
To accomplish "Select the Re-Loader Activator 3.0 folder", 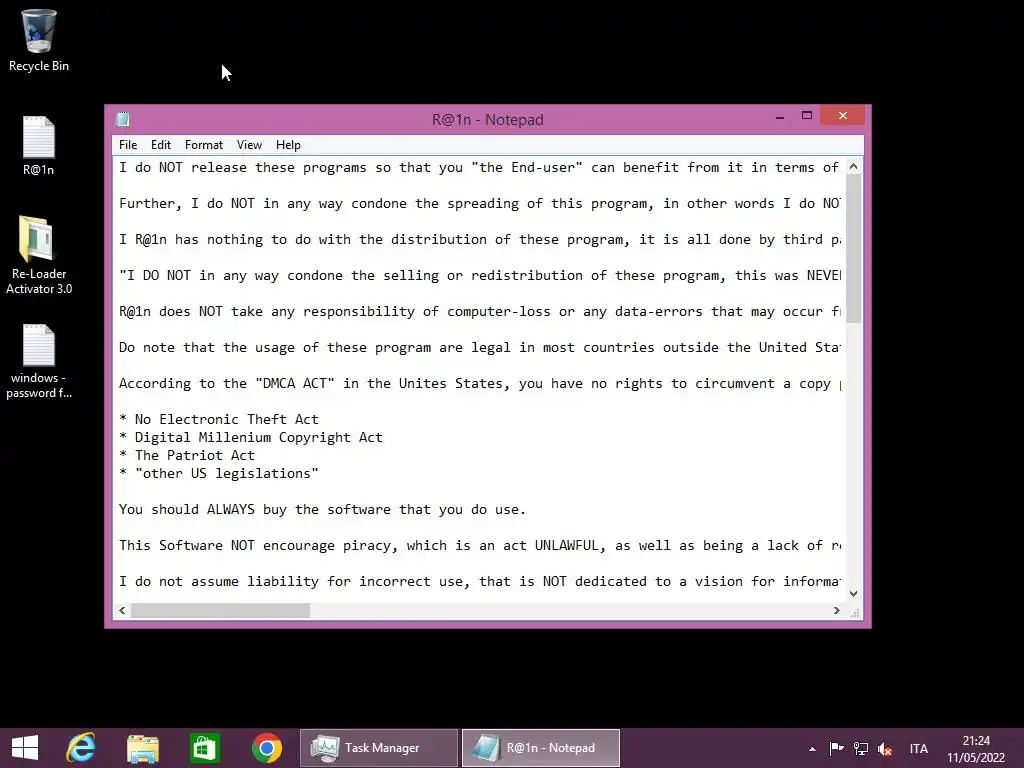I will coord(39,255).
